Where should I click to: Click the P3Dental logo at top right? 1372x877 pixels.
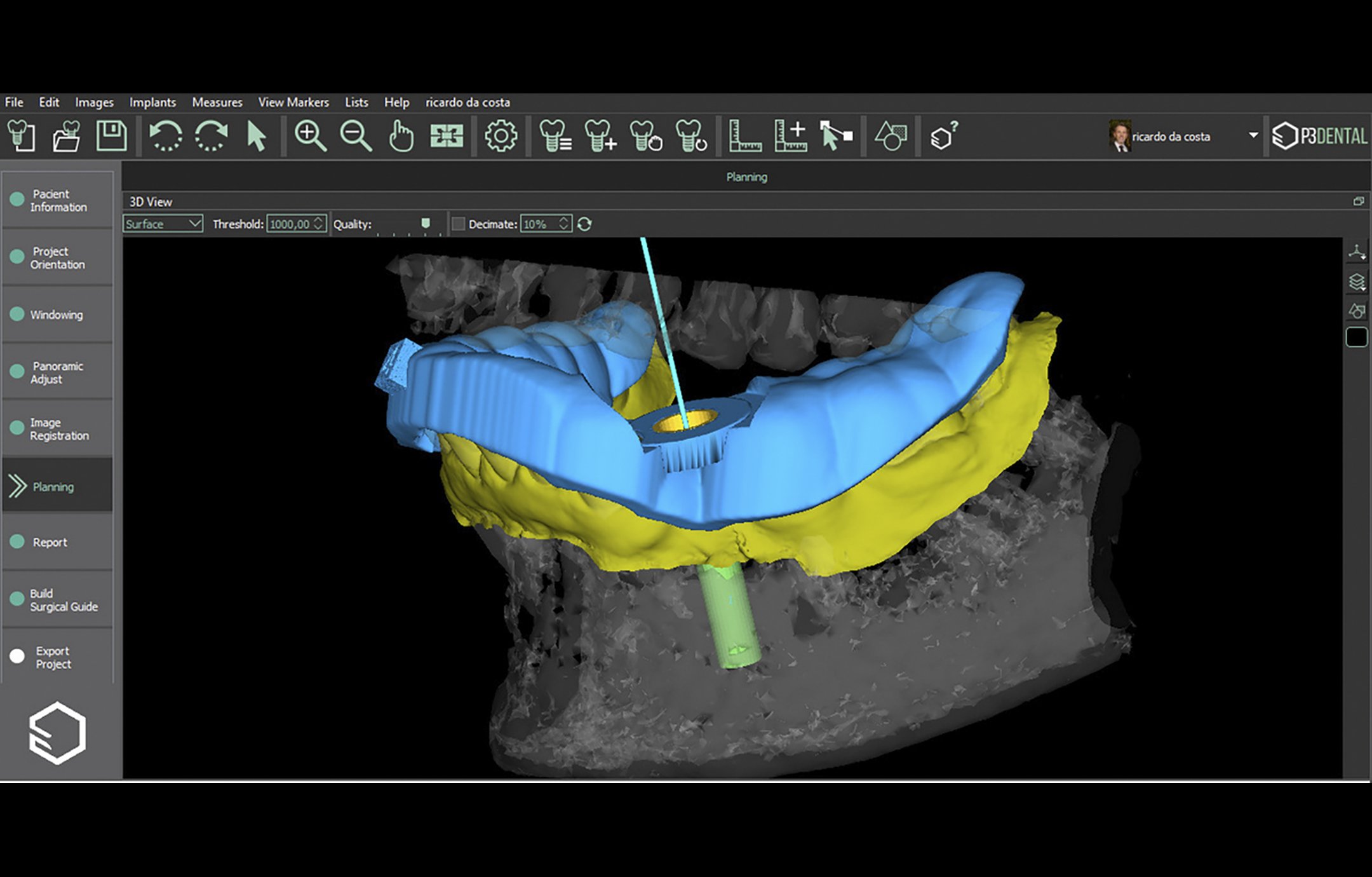pos(1319,136)
